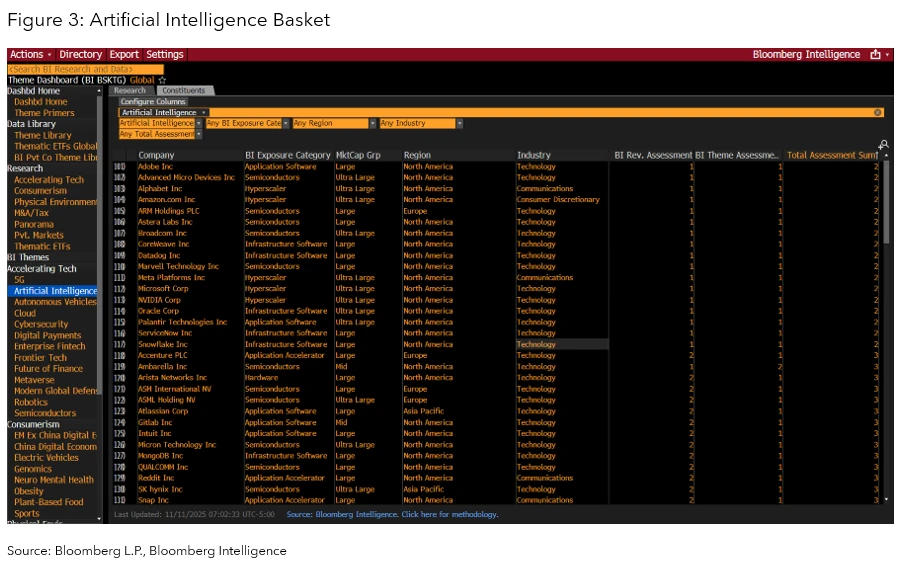Open the Actions menu
The width and height of the screenshot is (907, 571).
31,54
